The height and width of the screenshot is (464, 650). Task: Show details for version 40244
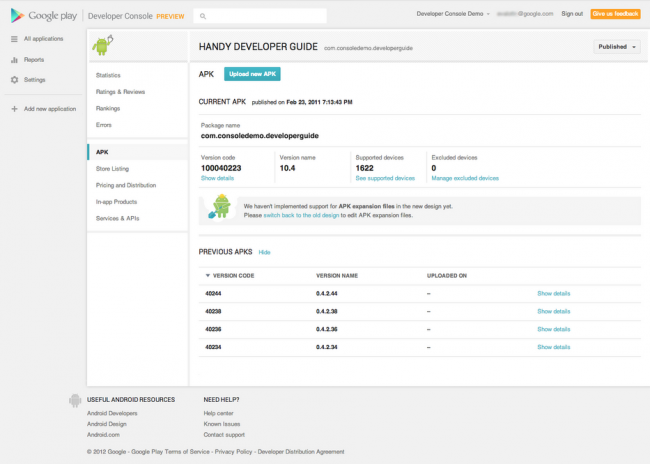click(553, 294)
